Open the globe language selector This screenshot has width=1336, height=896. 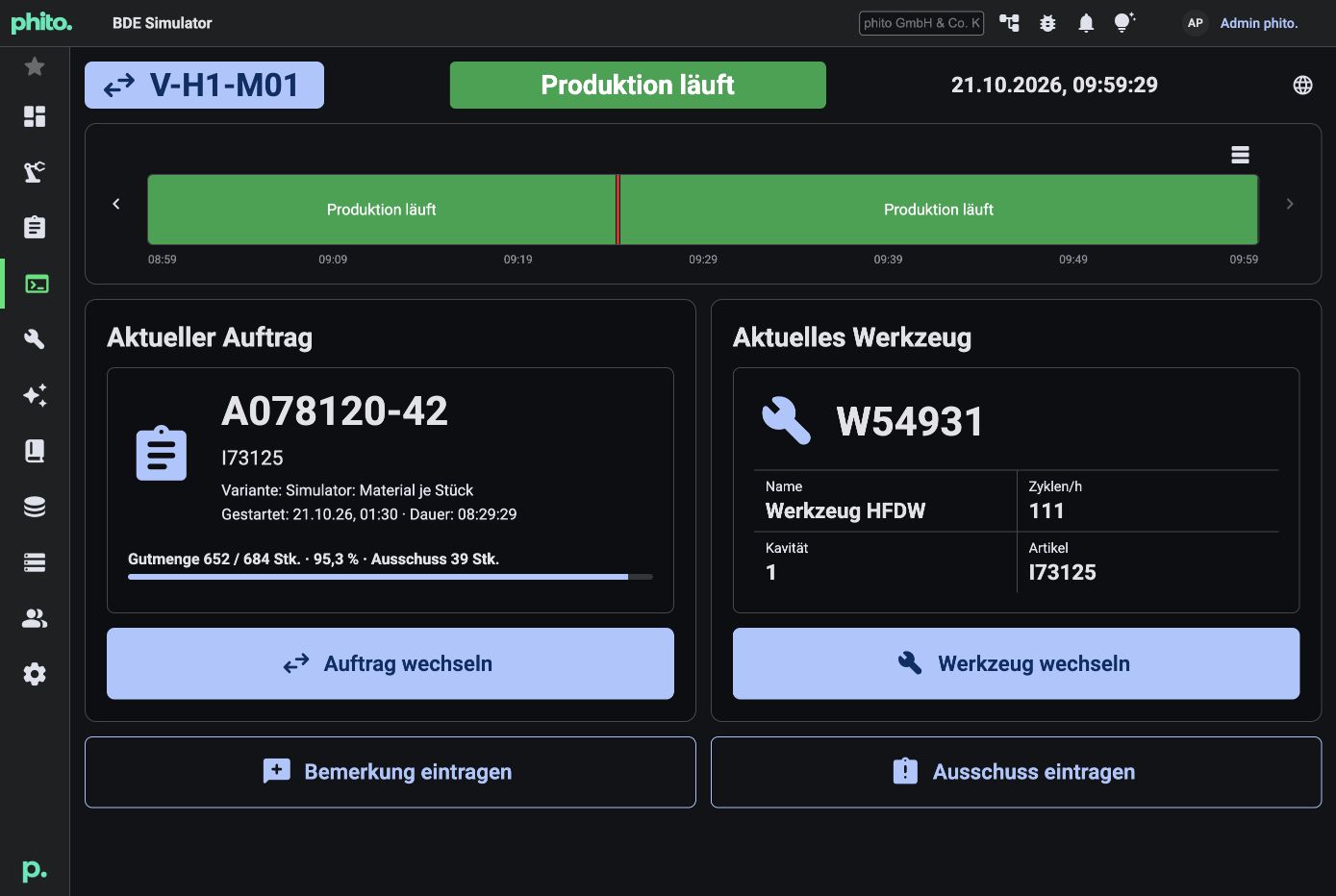point(1302,86)
